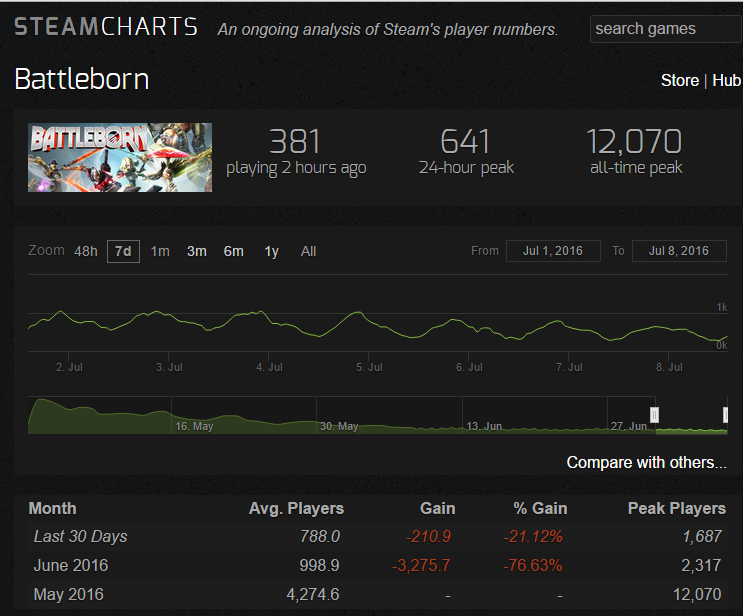Click the 2. Jul axis label
743x616 pixels.
69,367
